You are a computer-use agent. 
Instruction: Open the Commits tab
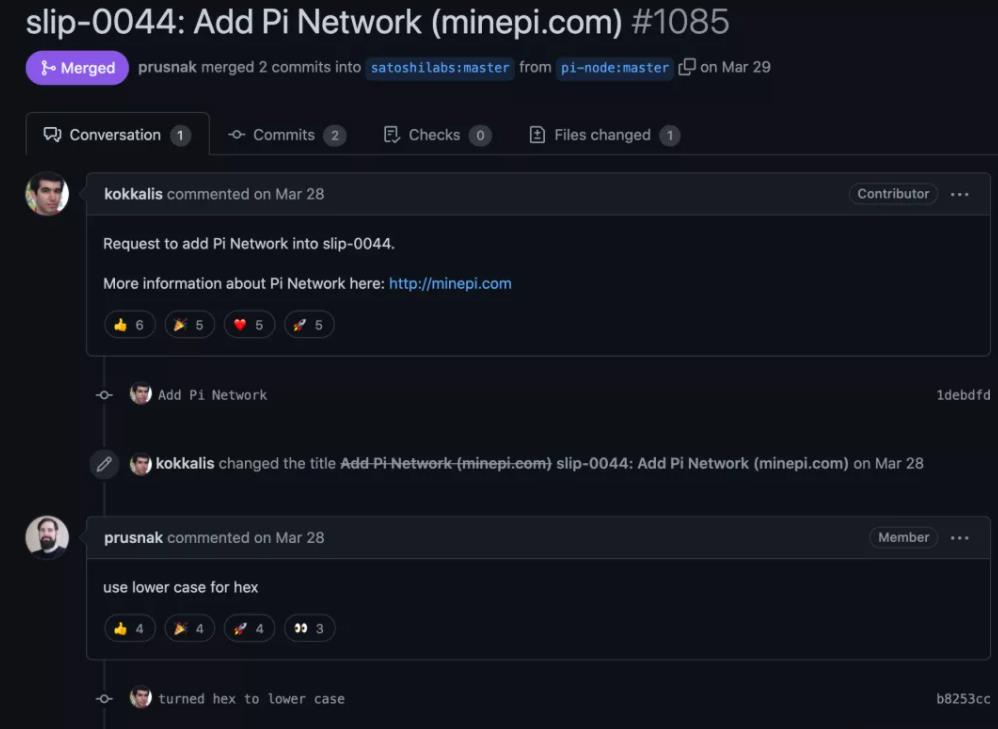[x=287, y=135]
